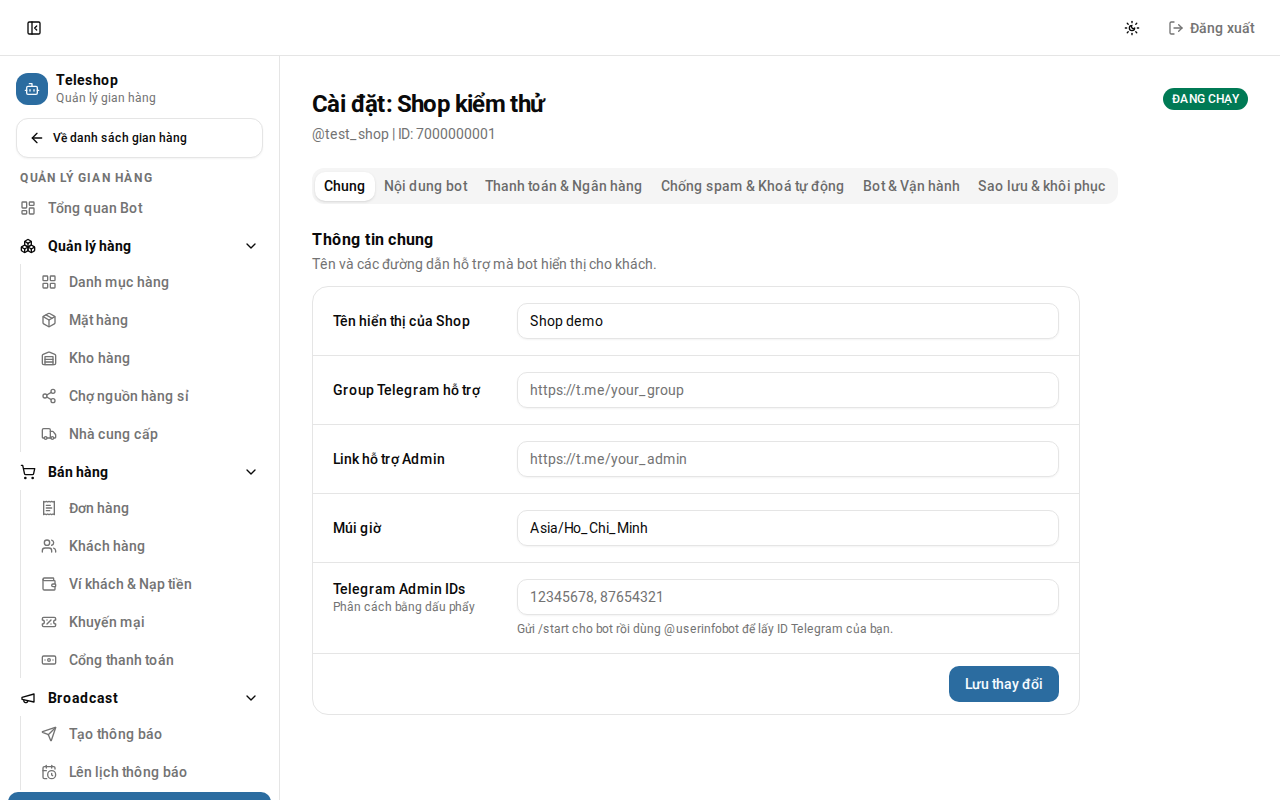Open the Thanh toán & Ngân hàng tab
Image resolution: width=1280 pixels, height=800 pixels.
click(564, 186)
